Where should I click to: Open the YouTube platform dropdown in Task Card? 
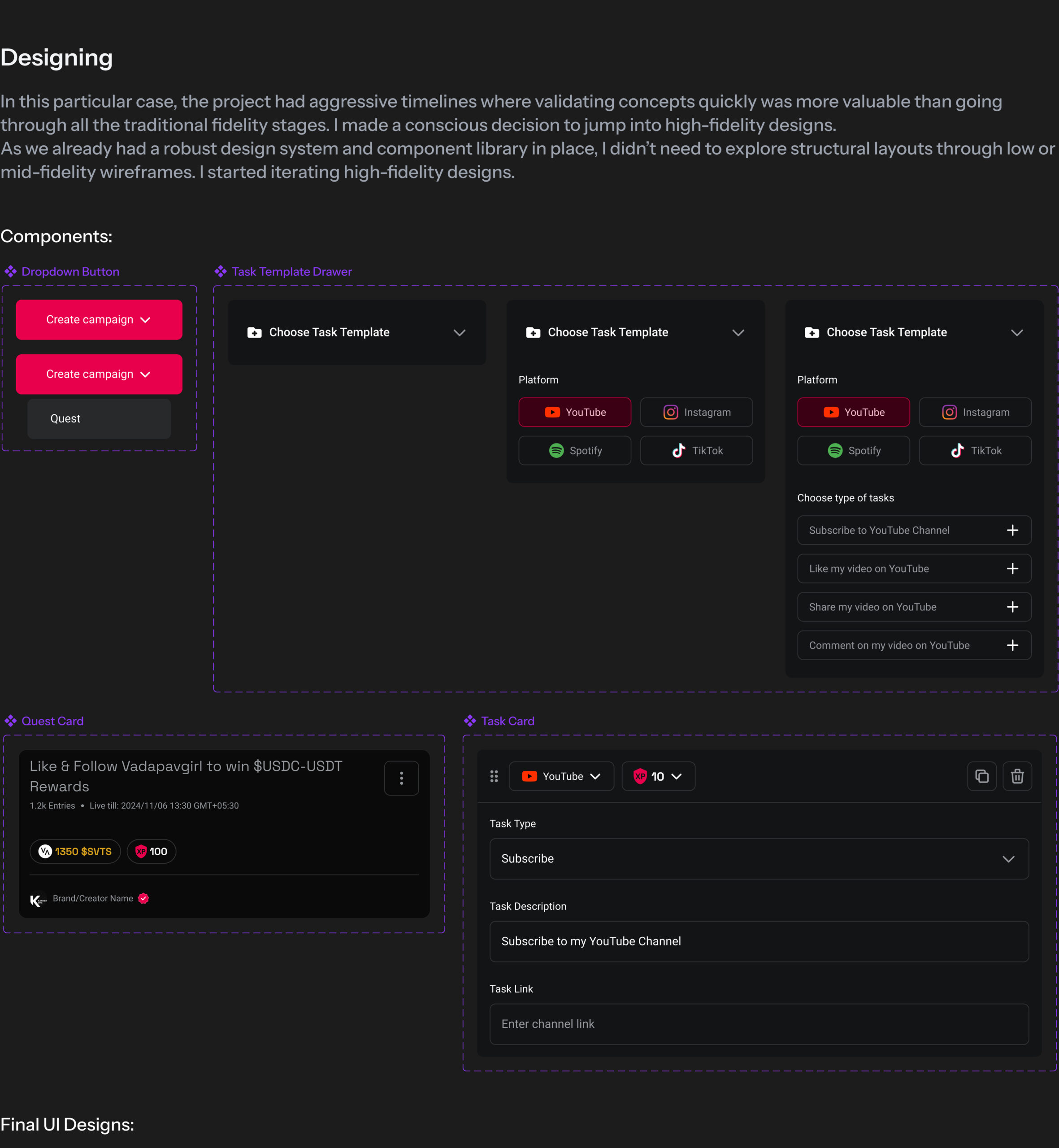pyautogui.click(x=560, y=776)
